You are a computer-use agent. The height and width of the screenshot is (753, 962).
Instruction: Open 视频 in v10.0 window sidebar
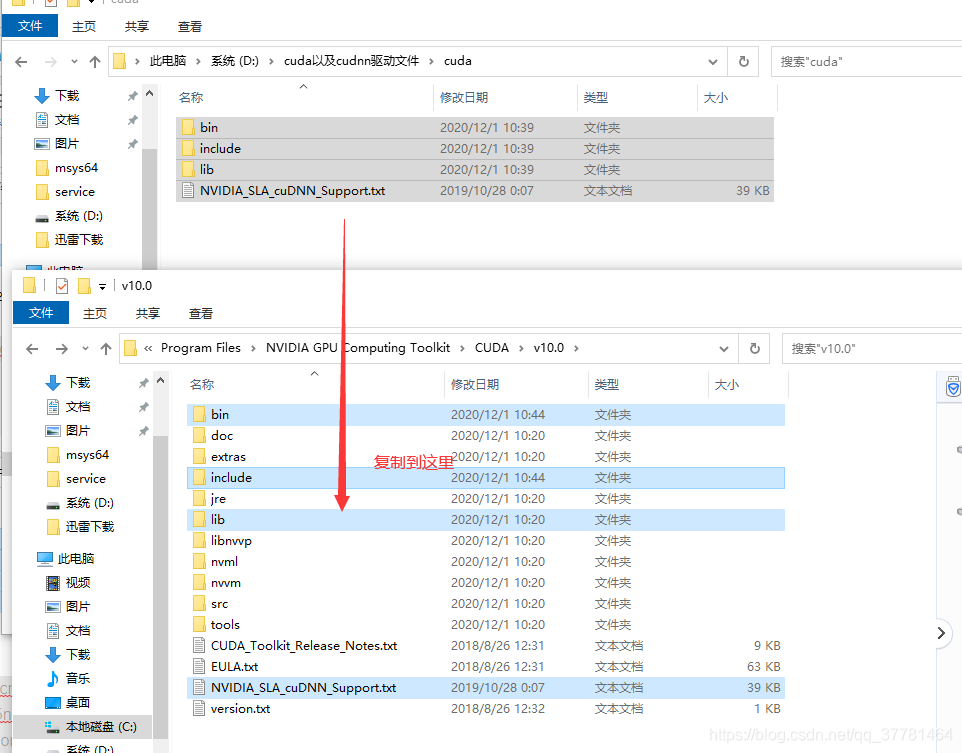coord(78,582)
